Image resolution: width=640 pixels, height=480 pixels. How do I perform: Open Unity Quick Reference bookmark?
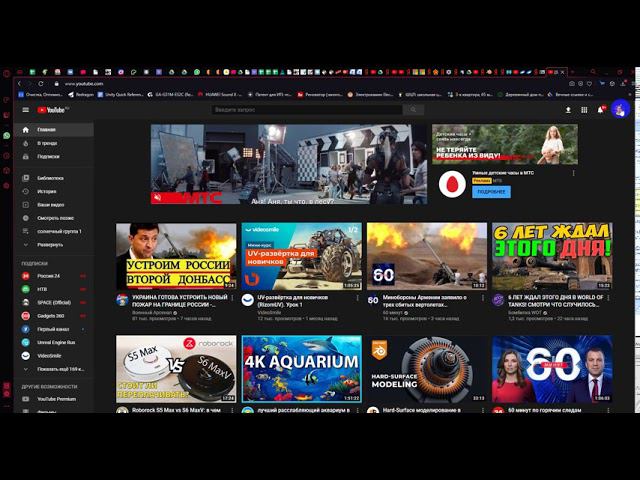click(x=121, y=94)
